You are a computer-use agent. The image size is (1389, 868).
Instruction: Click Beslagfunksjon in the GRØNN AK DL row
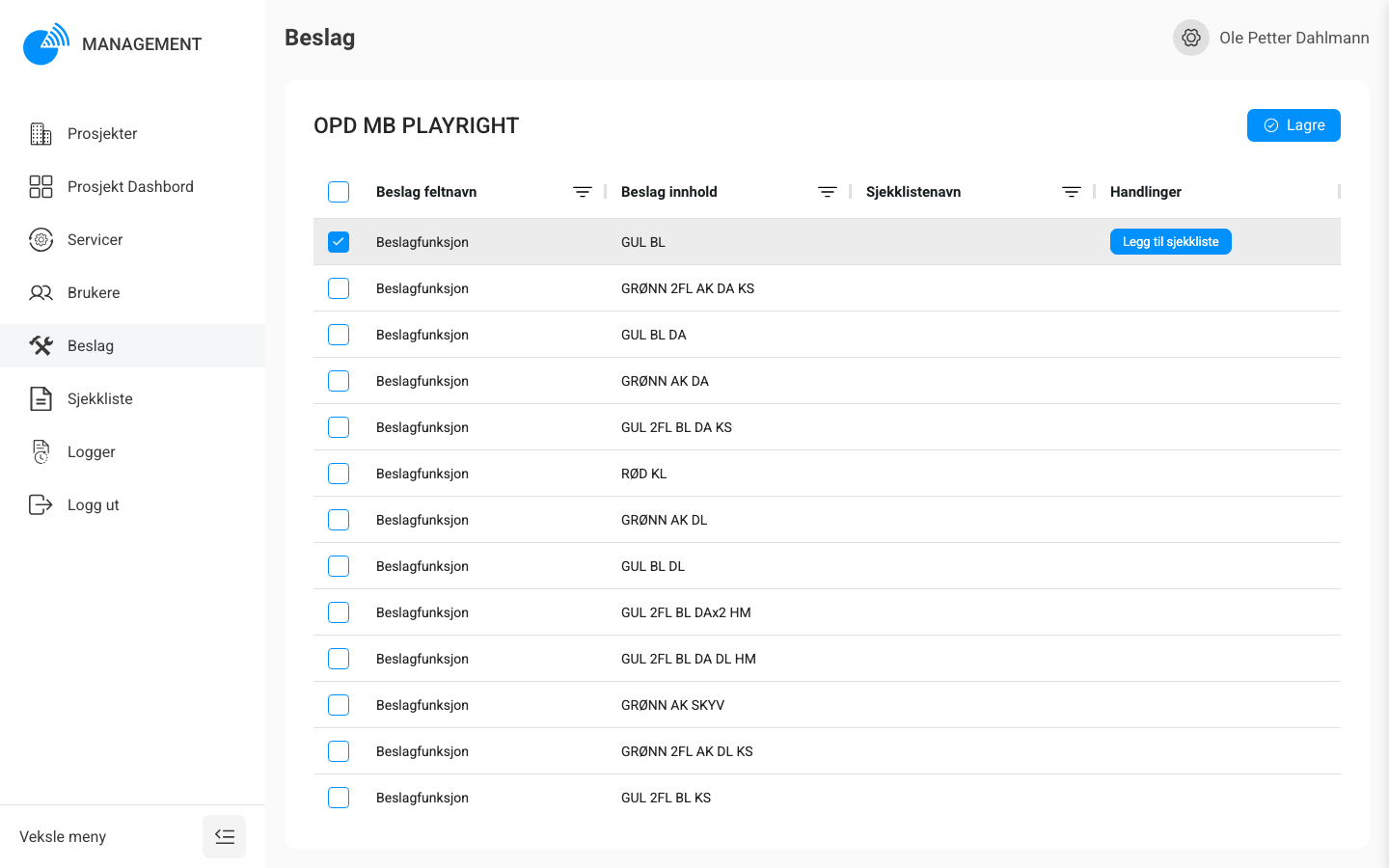point(422,520)
